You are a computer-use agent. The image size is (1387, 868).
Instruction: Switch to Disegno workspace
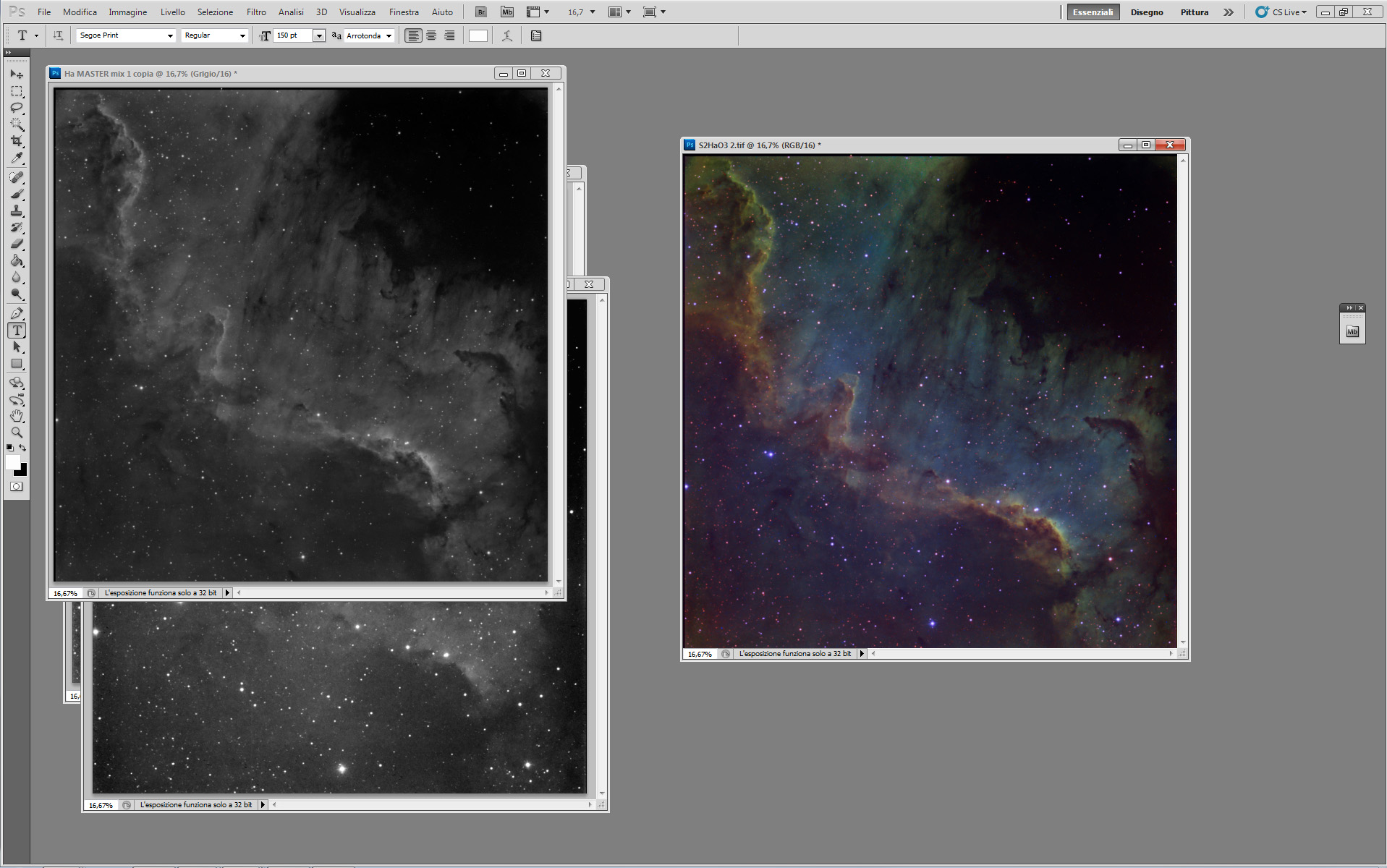1147,12
